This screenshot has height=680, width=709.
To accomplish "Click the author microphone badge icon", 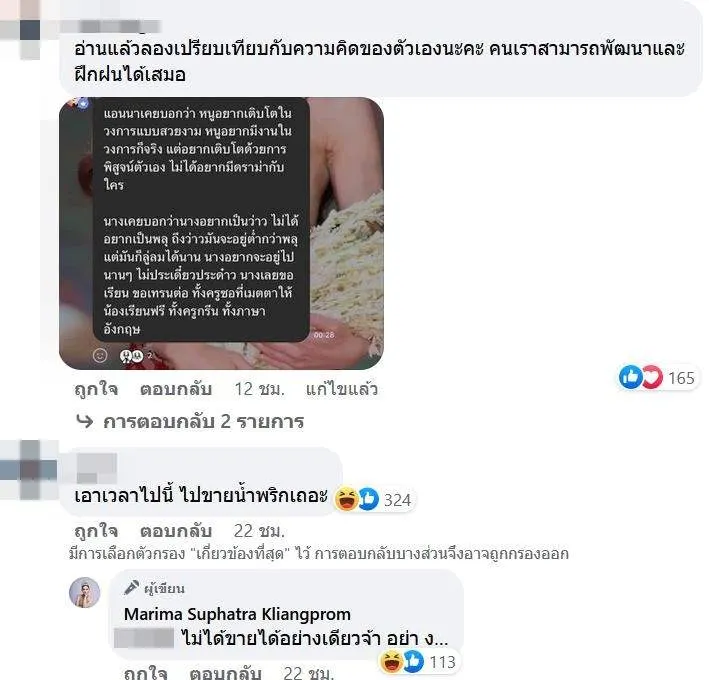I will tap(131, 588).
